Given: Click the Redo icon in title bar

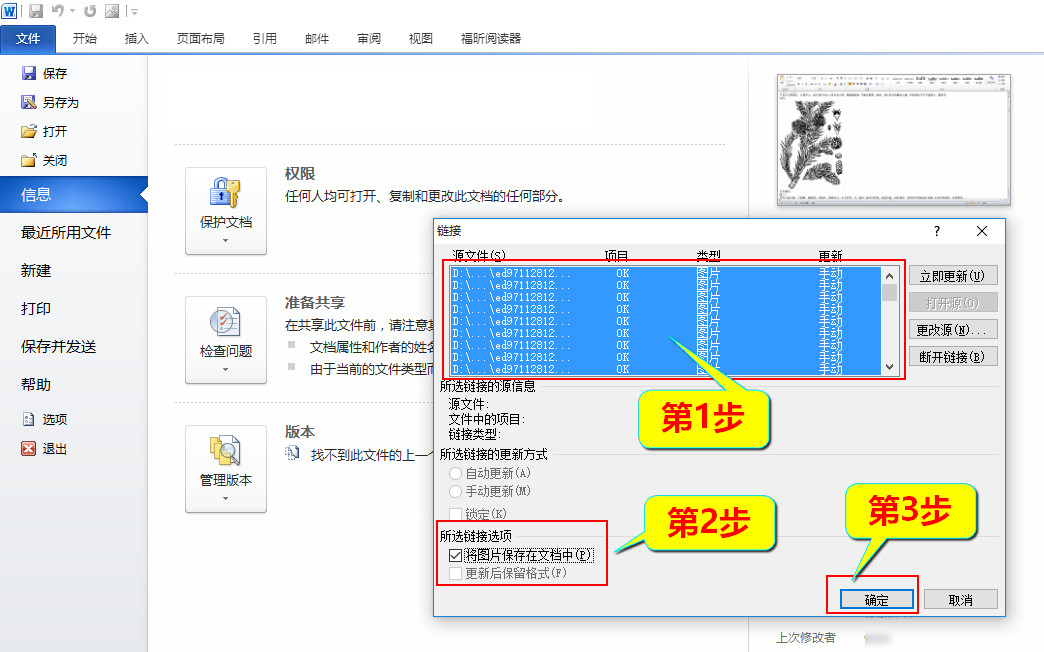Looking at the screenshot, I should [x=90, y=11].
